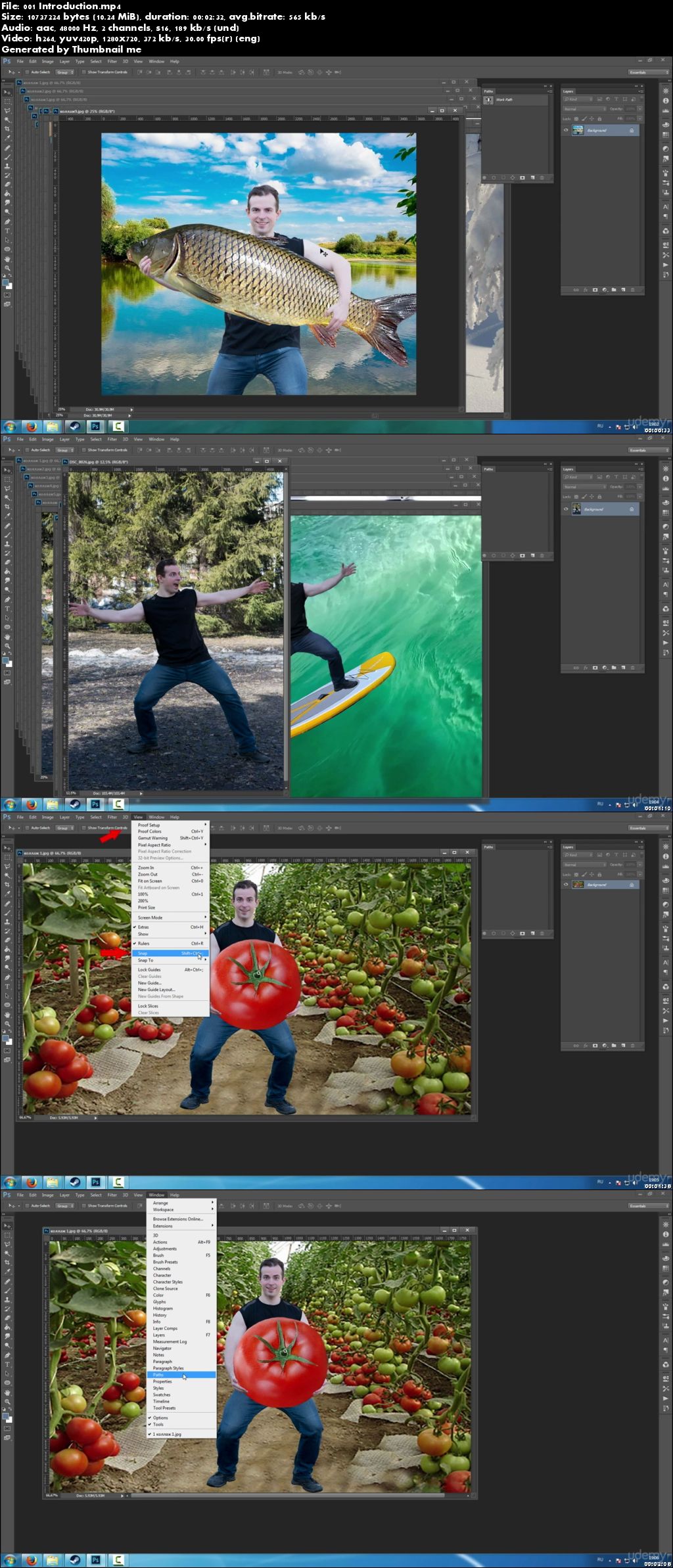Click Delete layer trash icon in fish frame
This screenshot has width=673, height=1568.
[633, 289]
